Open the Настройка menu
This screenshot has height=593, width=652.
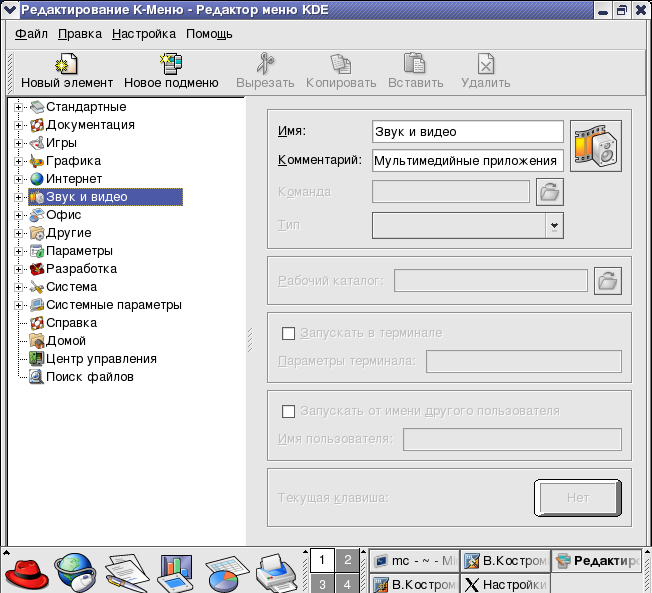[144, 34]
